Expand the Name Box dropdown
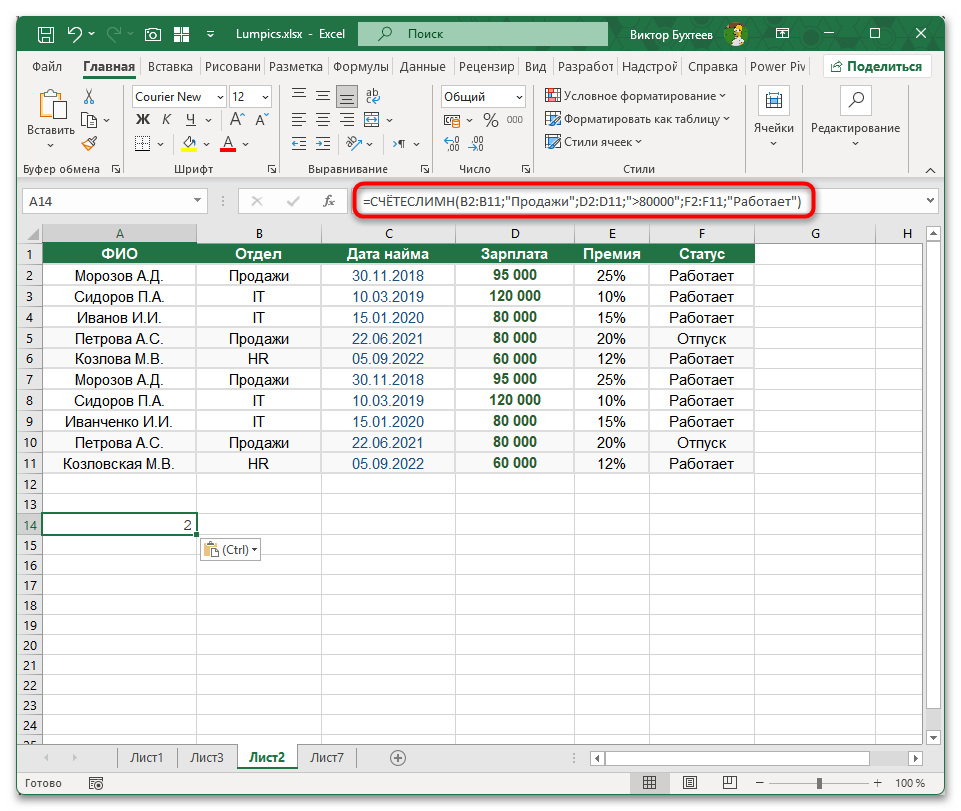 click(x=197, y=200)
